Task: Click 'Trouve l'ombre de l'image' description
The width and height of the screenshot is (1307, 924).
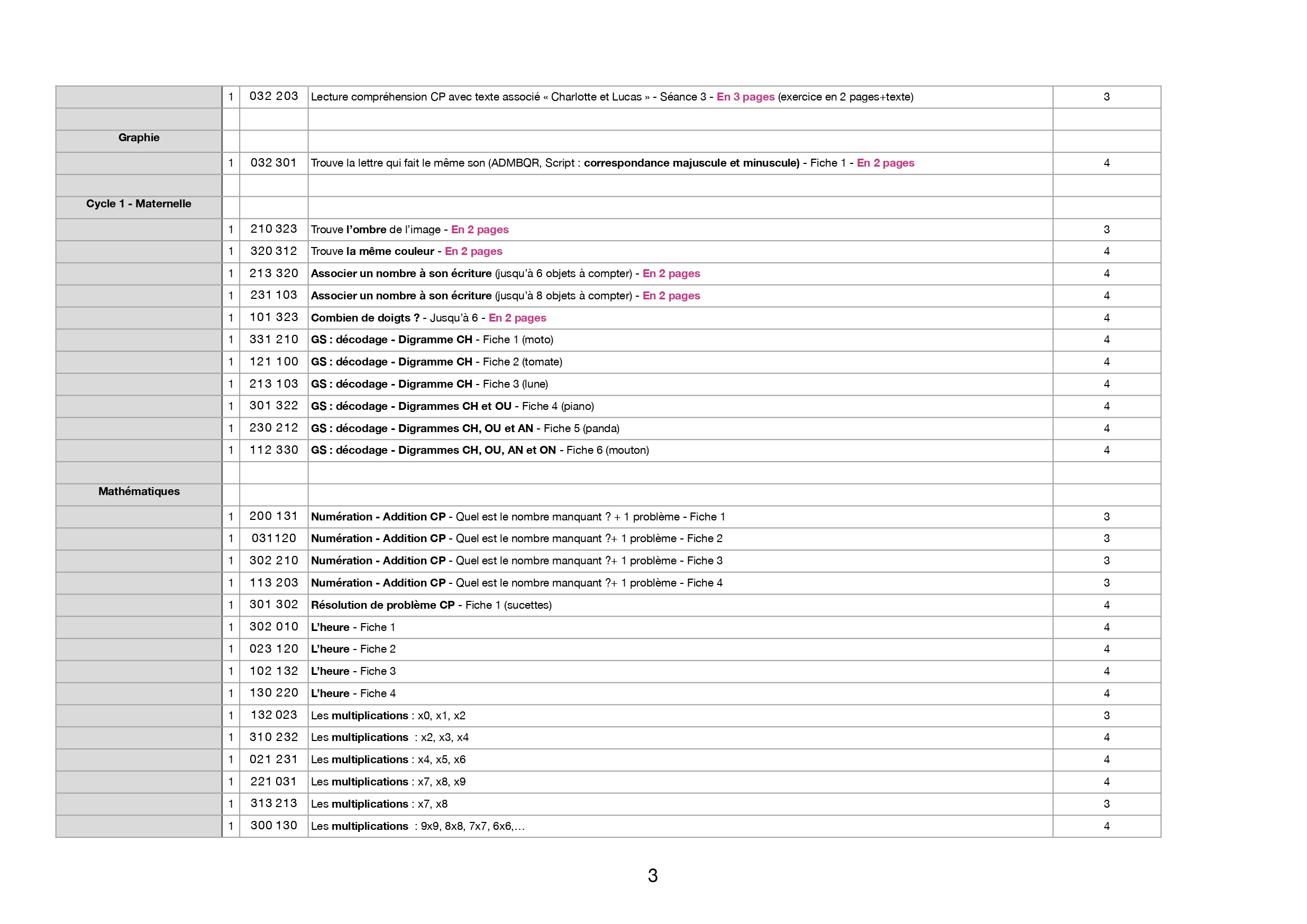Action: tap(410, 230)
